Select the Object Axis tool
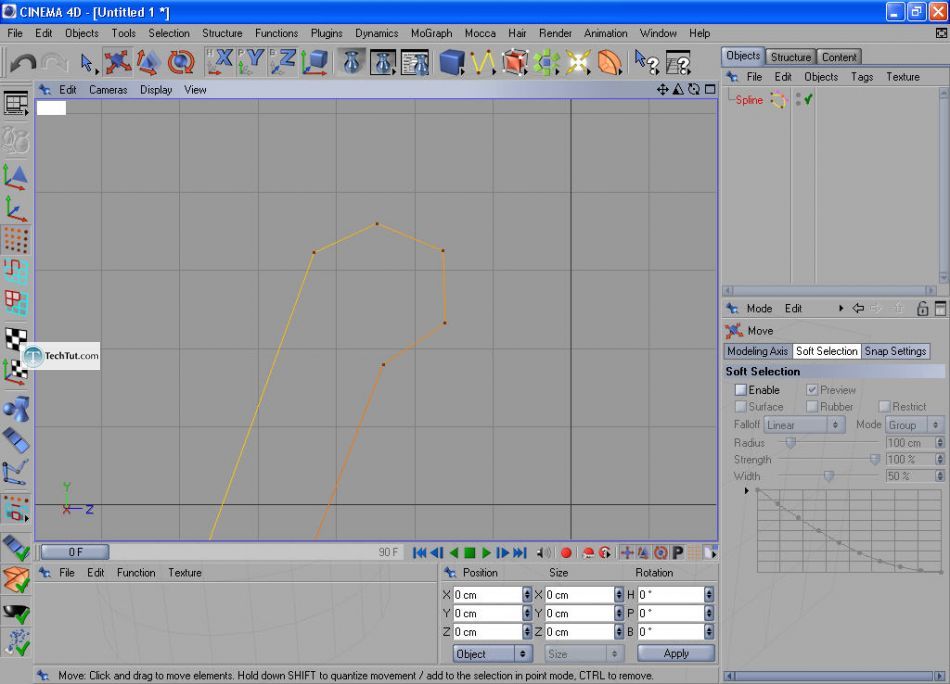Viewport: 950px width, 684px height. pyautogui.click(x=16, y=209)
